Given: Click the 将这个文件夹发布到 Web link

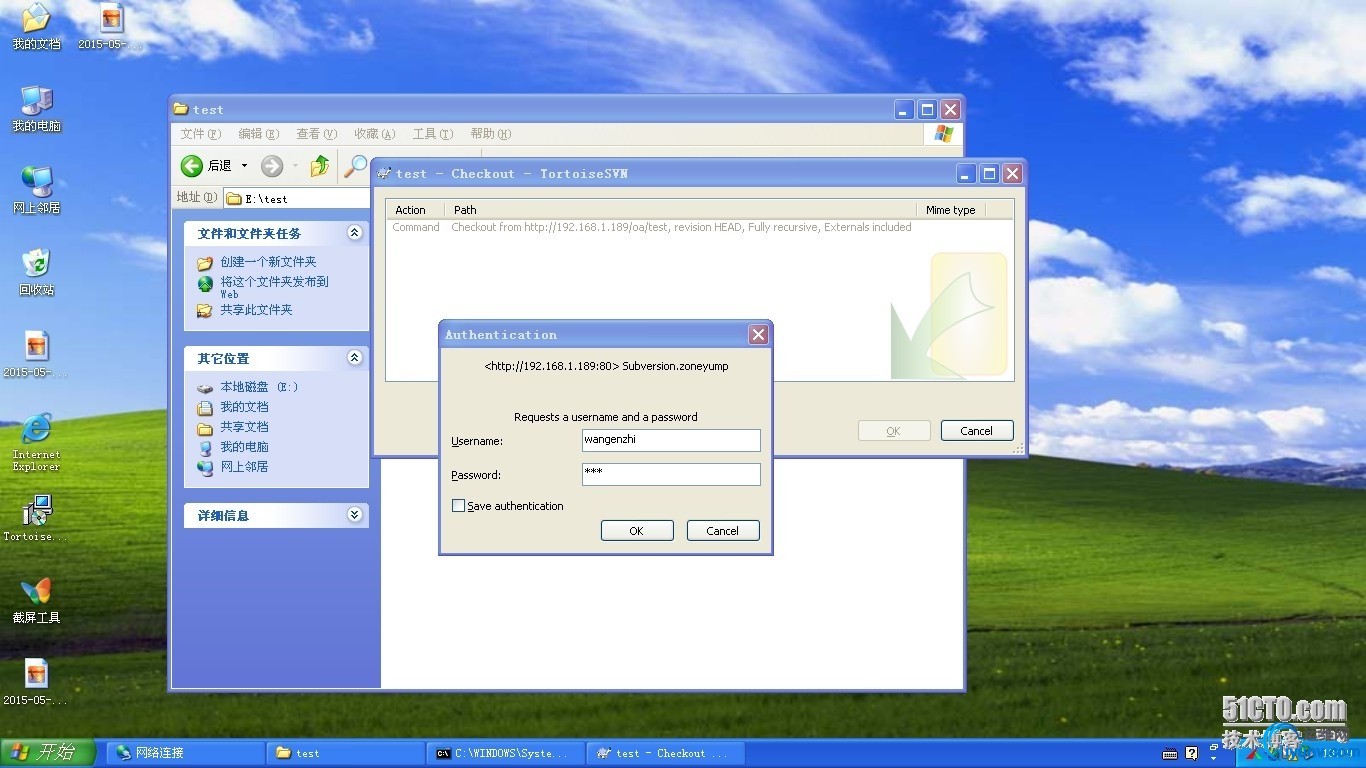Looking at the screenshot, I should click(x=274, y=288).
